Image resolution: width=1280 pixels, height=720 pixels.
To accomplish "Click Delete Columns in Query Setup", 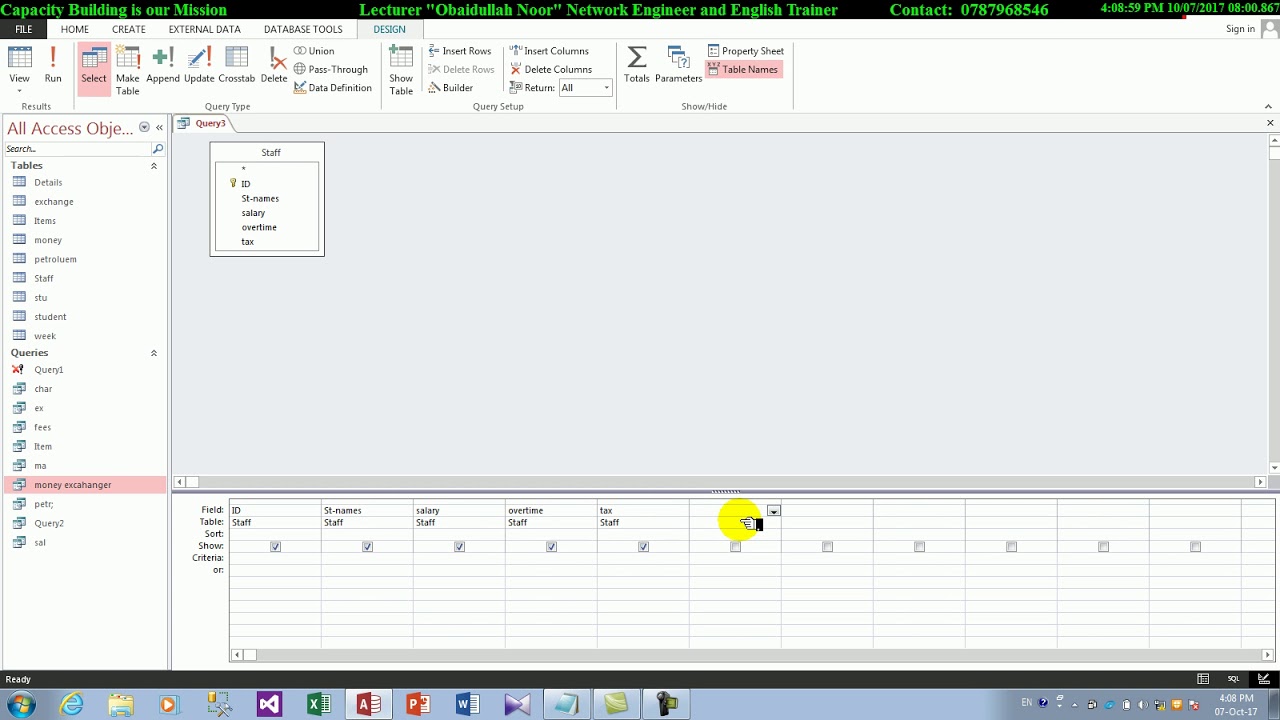I will [x=551, y=70].
